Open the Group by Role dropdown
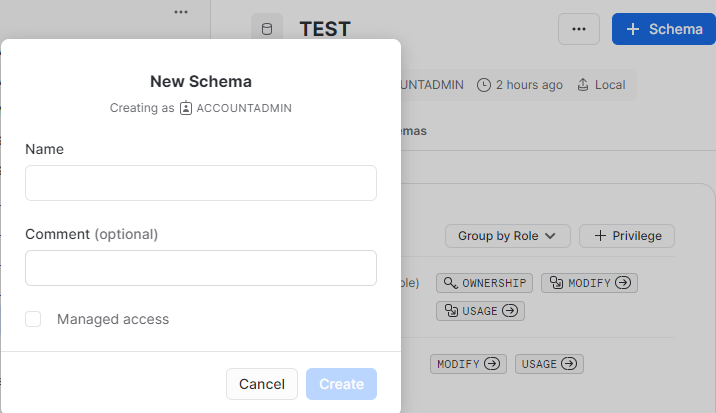This screenshot has height=413, width=716. 508,236
